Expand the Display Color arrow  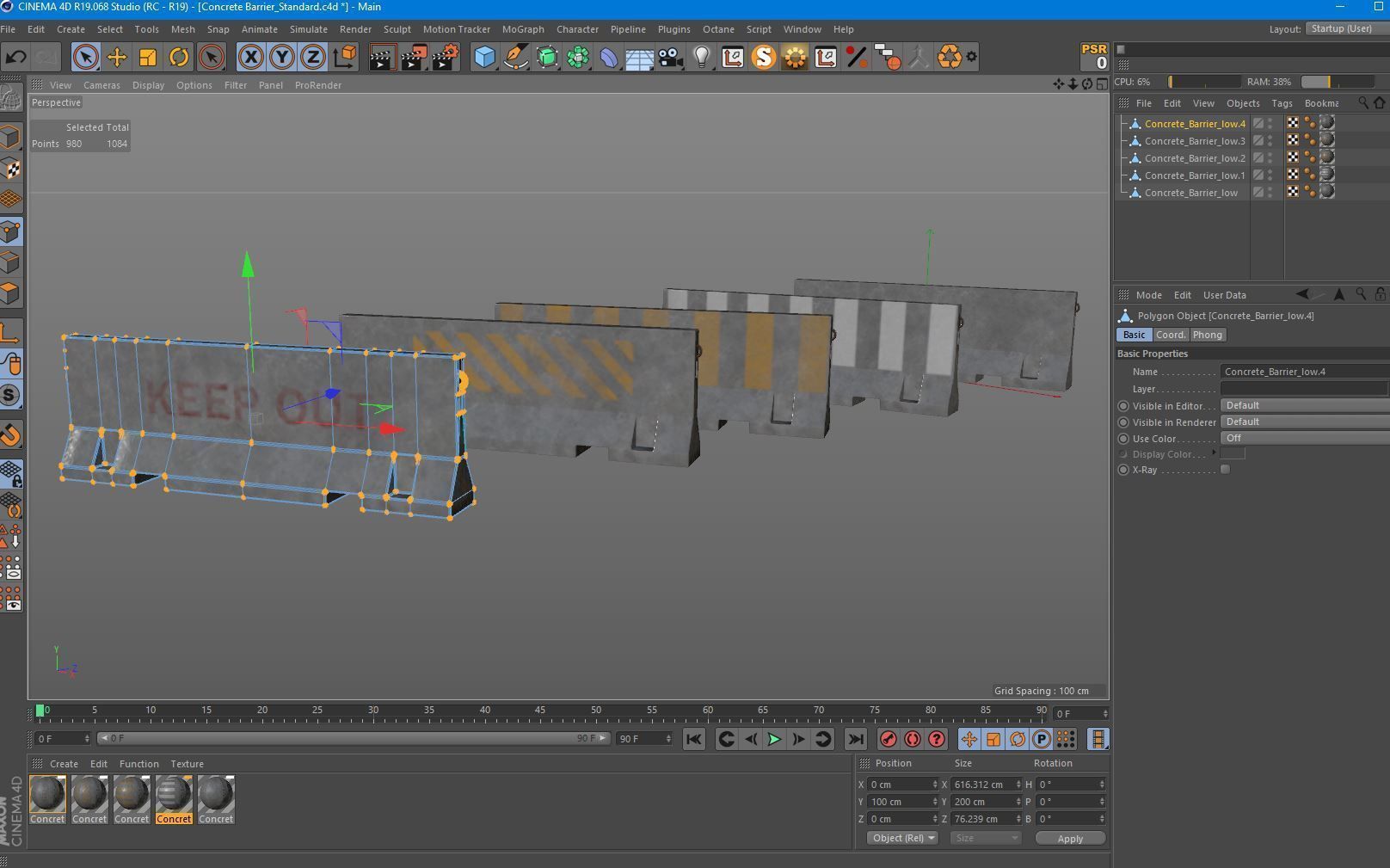(x=1214, y=453)
